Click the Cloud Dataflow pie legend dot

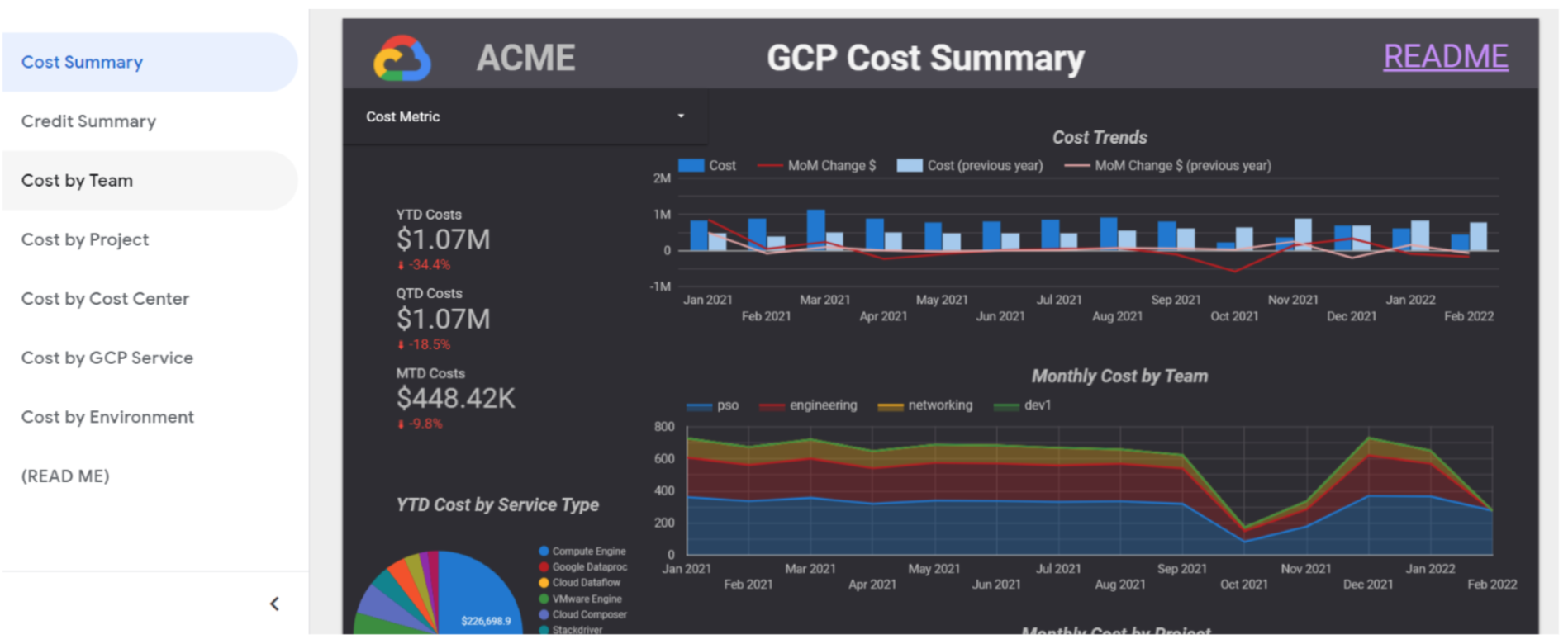pyautogui.click(x=544, y=583)
